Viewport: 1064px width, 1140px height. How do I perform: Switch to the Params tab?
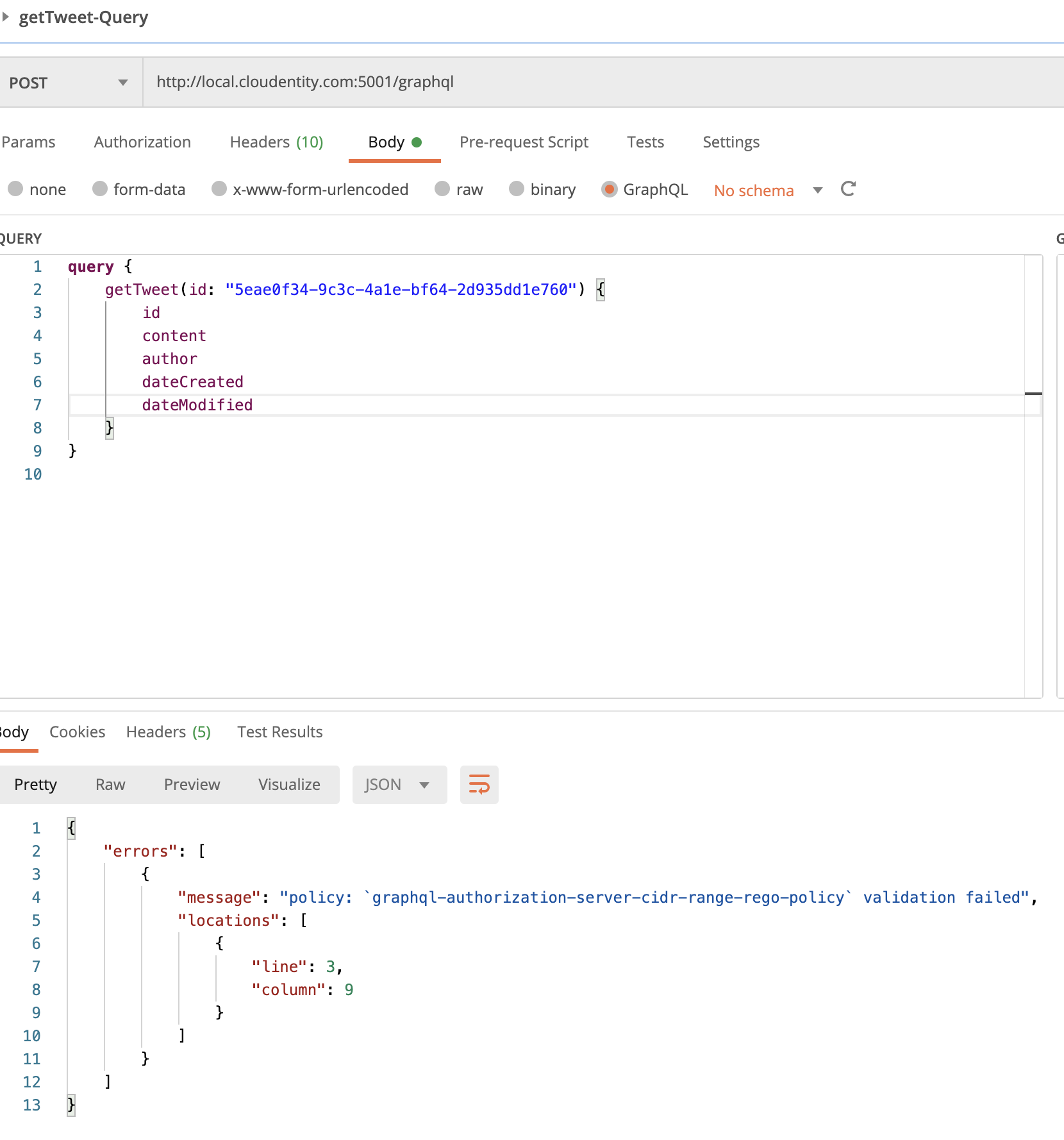[28, 142]
